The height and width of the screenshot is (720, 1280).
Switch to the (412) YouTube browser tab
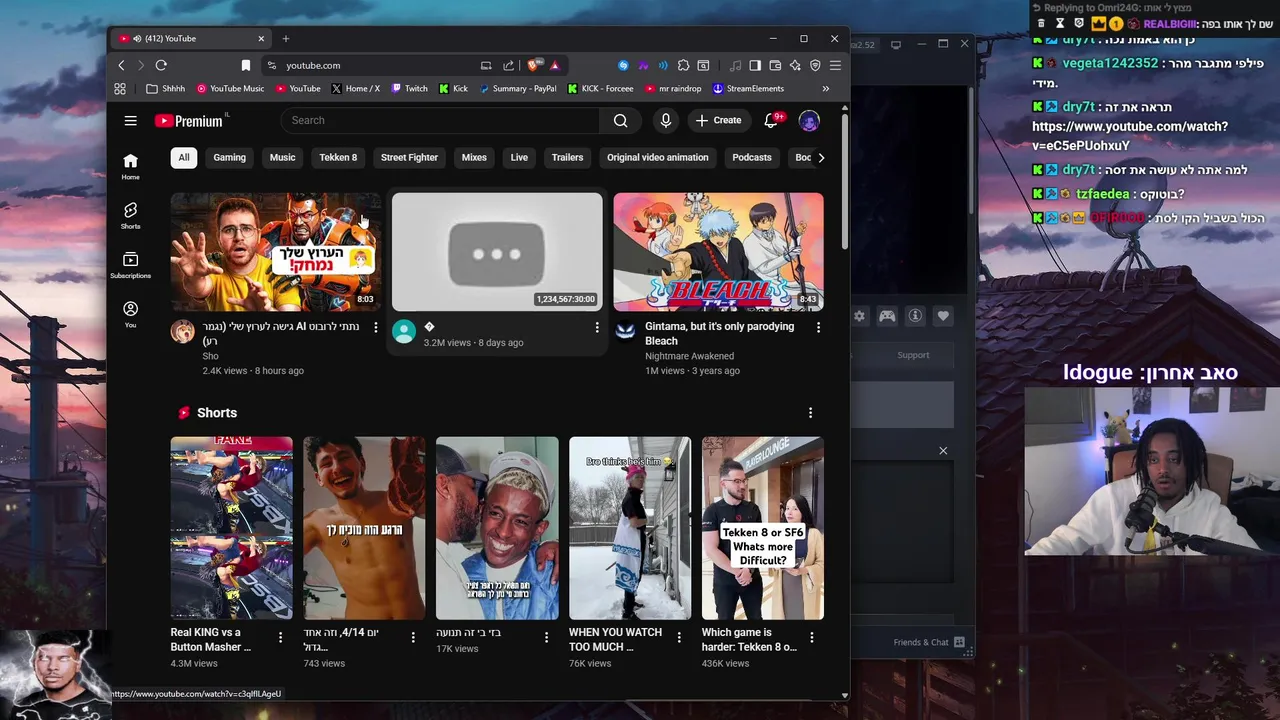[x=190, y=39]
